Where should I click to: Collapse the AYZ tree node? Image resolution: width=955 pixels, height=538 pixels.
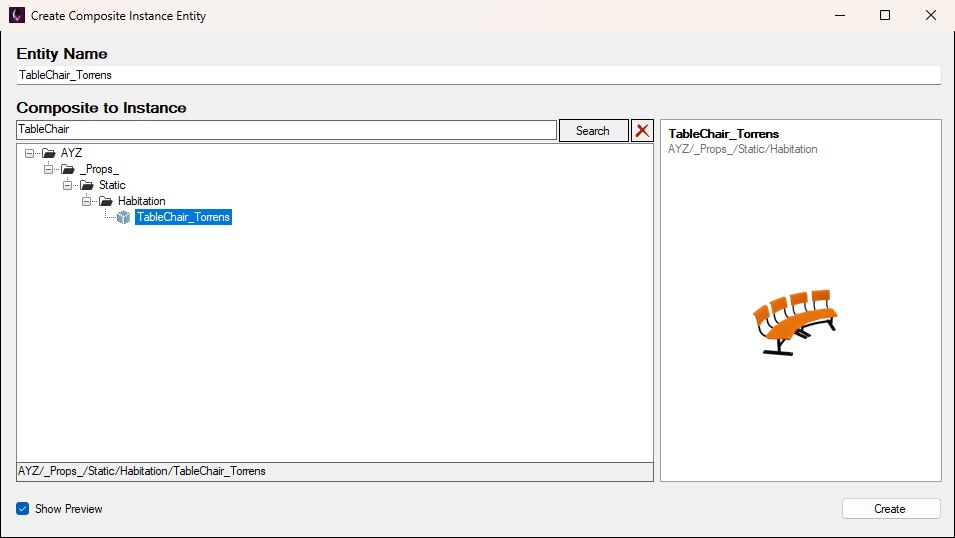(x=29, y=153)
